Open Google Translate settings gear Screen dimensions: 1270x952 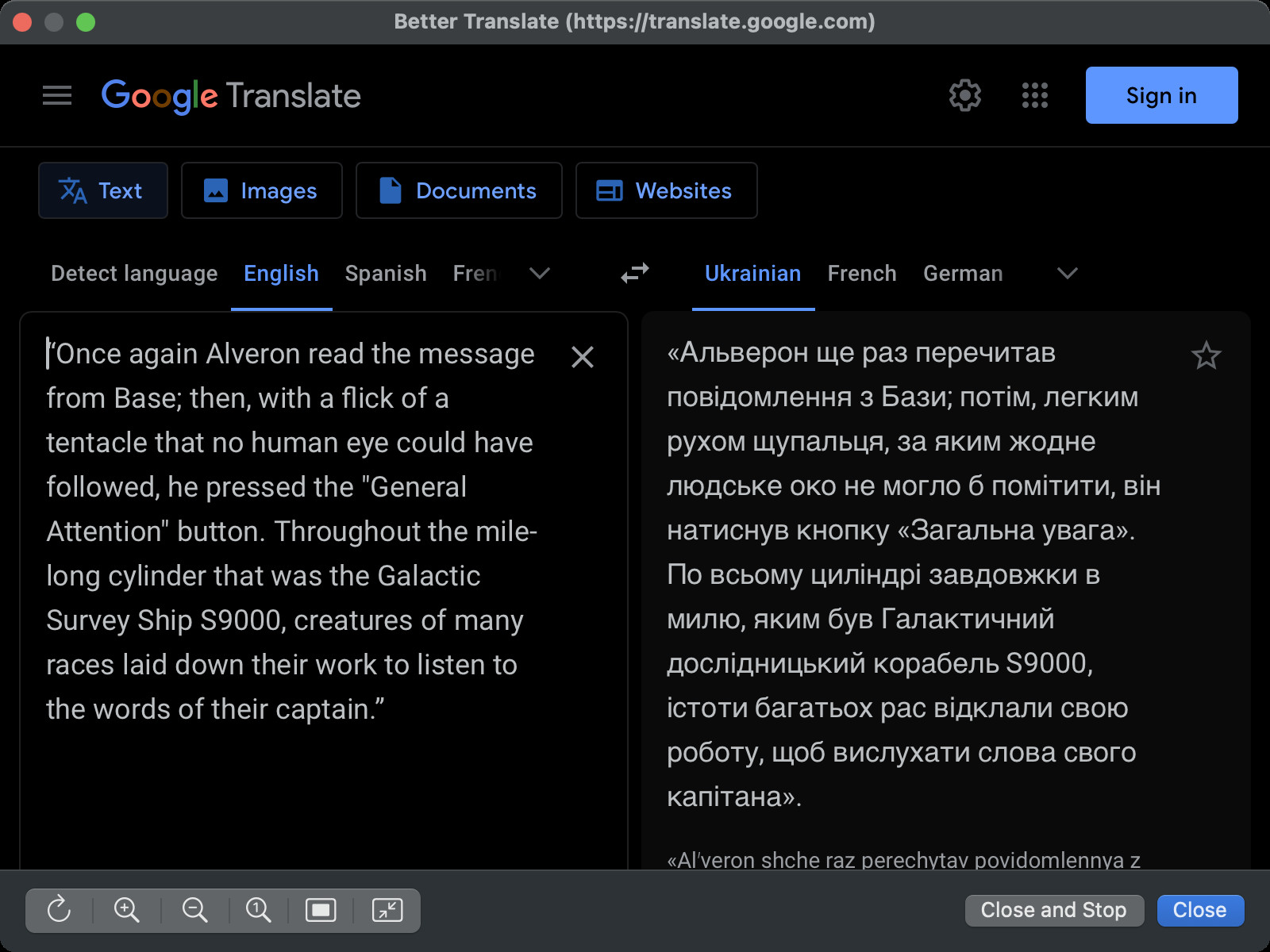click(965, 95)
